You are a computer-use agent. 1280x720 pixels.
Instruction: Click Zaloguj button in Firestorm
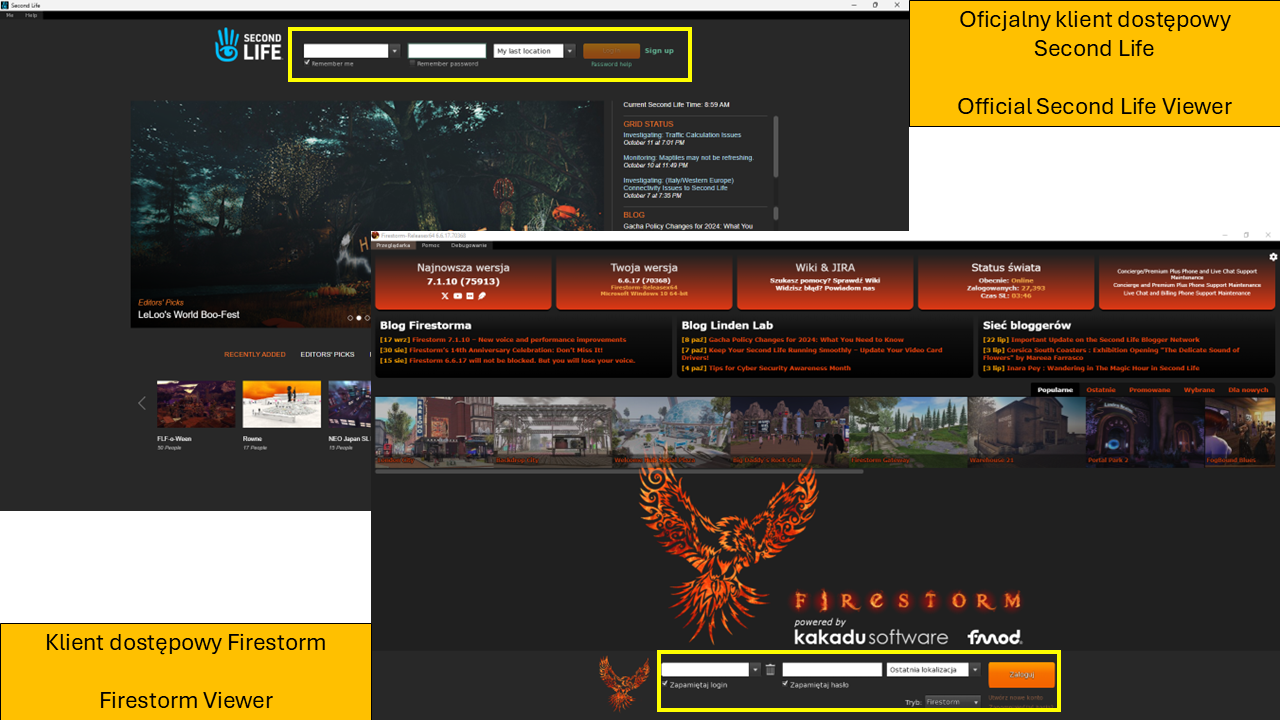click(x=1021, y=674)
